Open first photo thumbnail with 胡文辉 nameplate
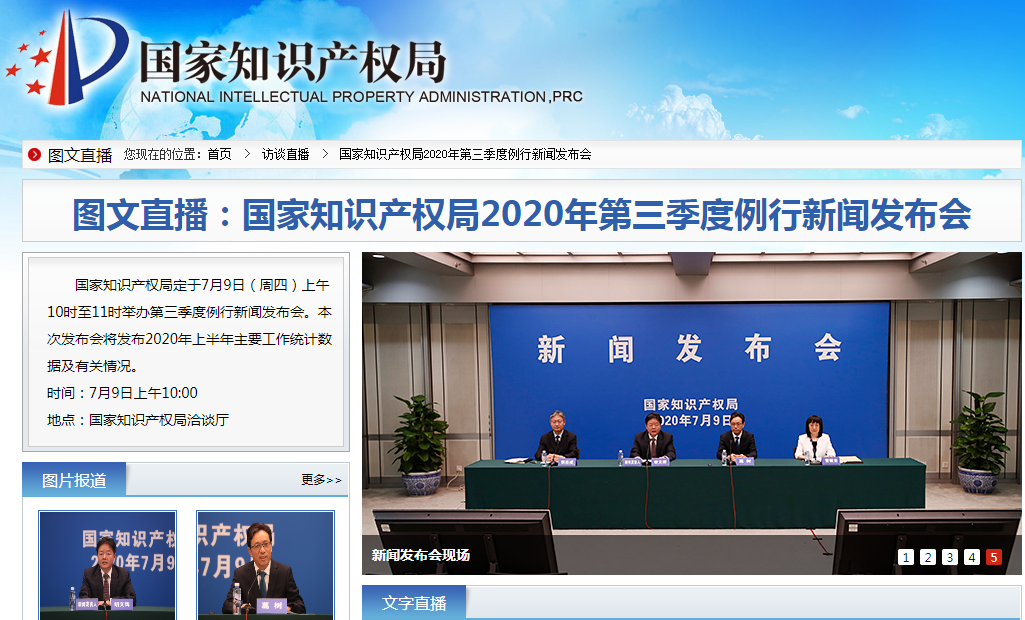The image size is (1025, 620). 107,565
